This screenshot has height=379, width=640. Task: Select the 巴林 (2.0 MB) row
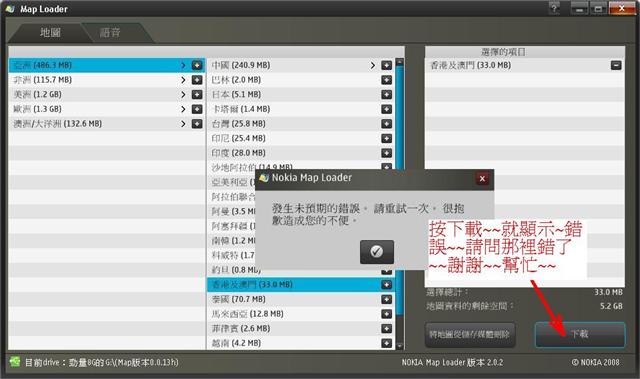(x=301, y=80)
